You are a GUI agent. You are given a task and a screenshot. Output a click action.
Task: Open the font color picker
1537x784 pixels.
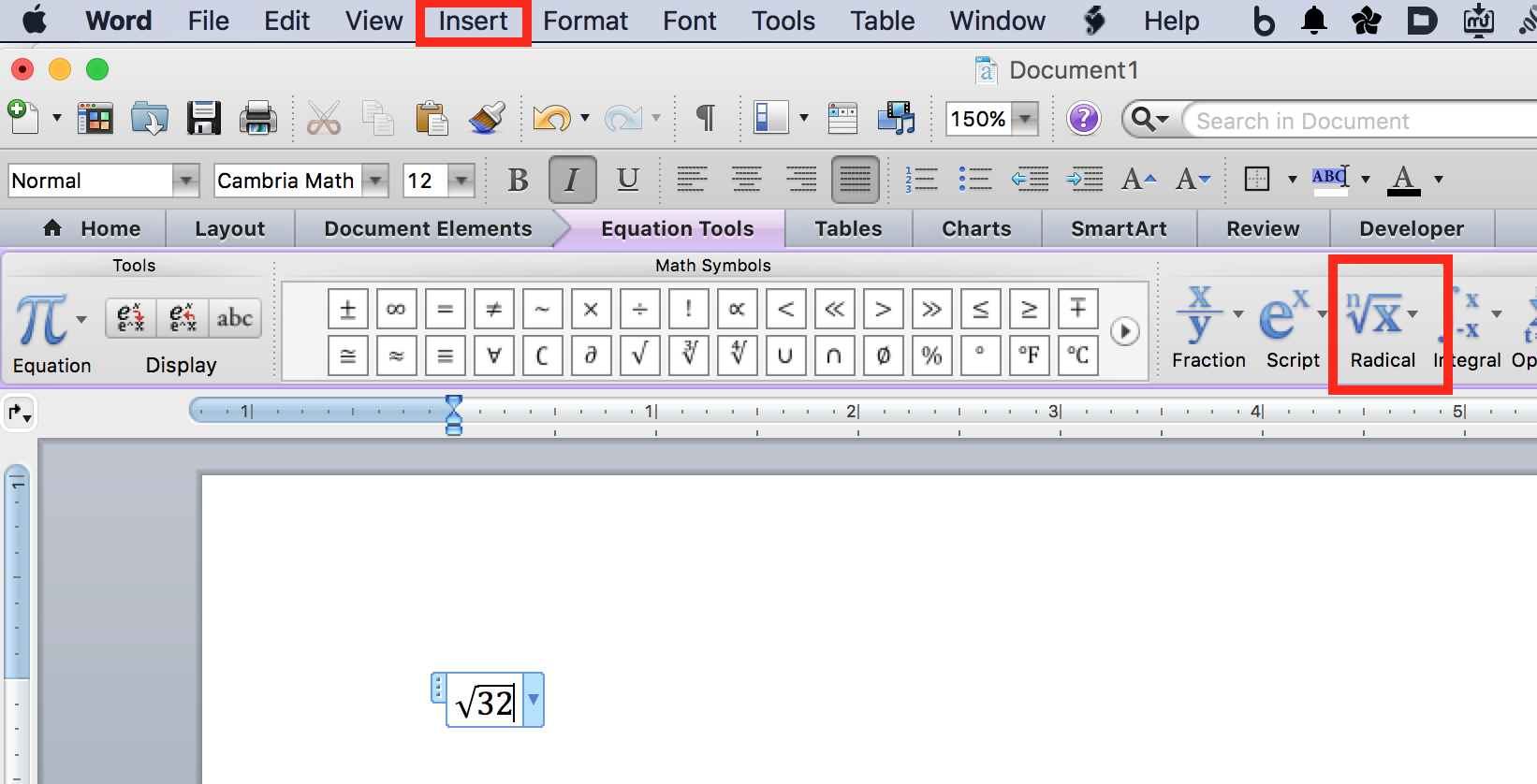(1403, 179)
